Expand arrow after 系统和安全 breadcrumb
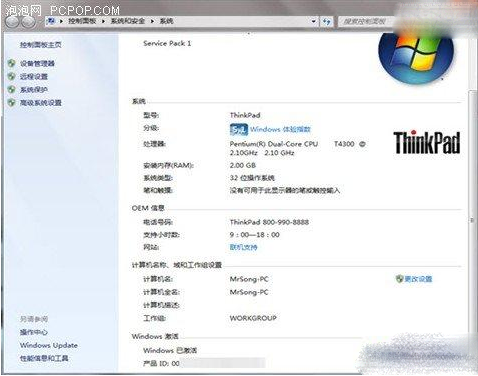 tap(152, 21)
